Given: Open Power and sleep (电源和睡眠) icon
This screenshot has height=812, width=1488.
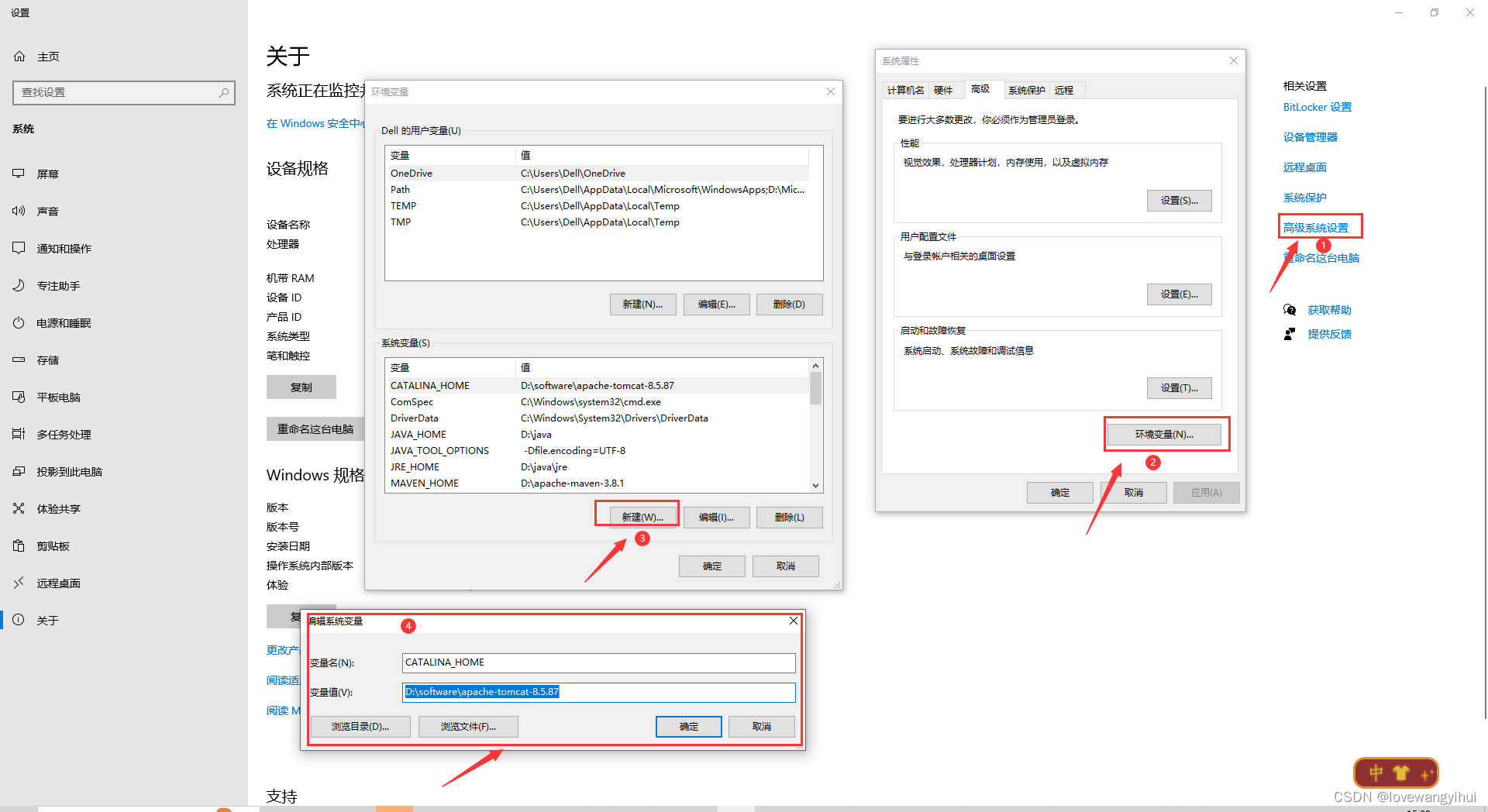Looking at the screenshot, I should click(x=19, y=322).
